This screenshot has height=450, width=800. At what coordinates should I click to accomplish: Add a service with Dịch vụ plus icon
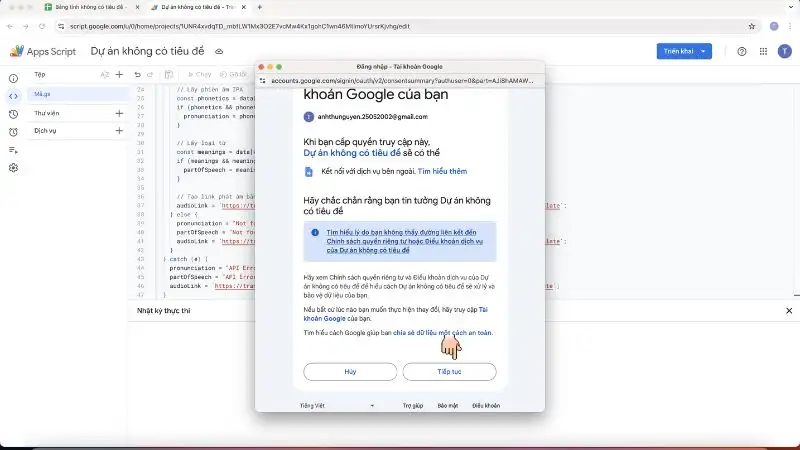coord(119,131)
